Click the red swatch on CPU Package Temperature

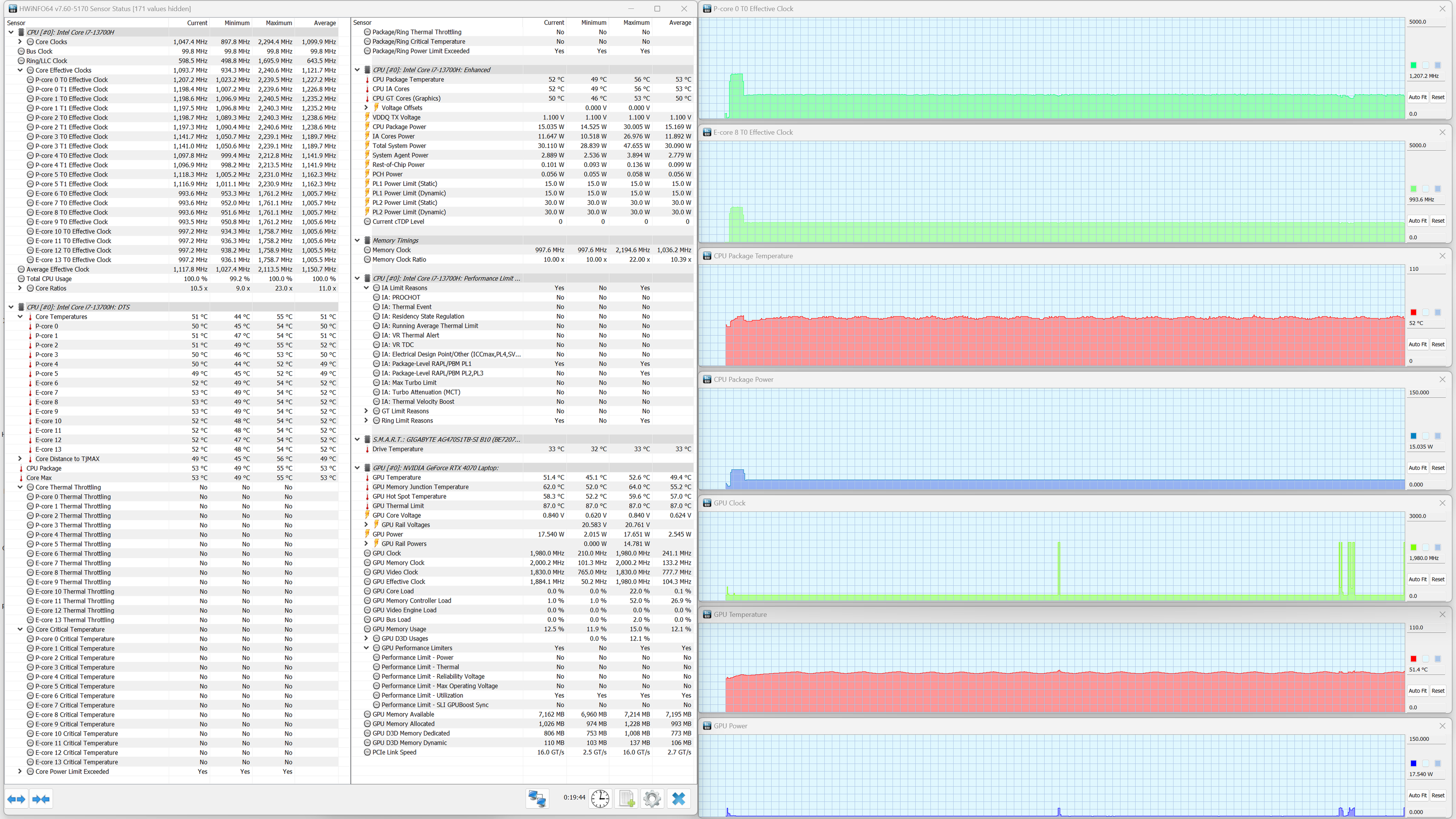point(1413,312)
